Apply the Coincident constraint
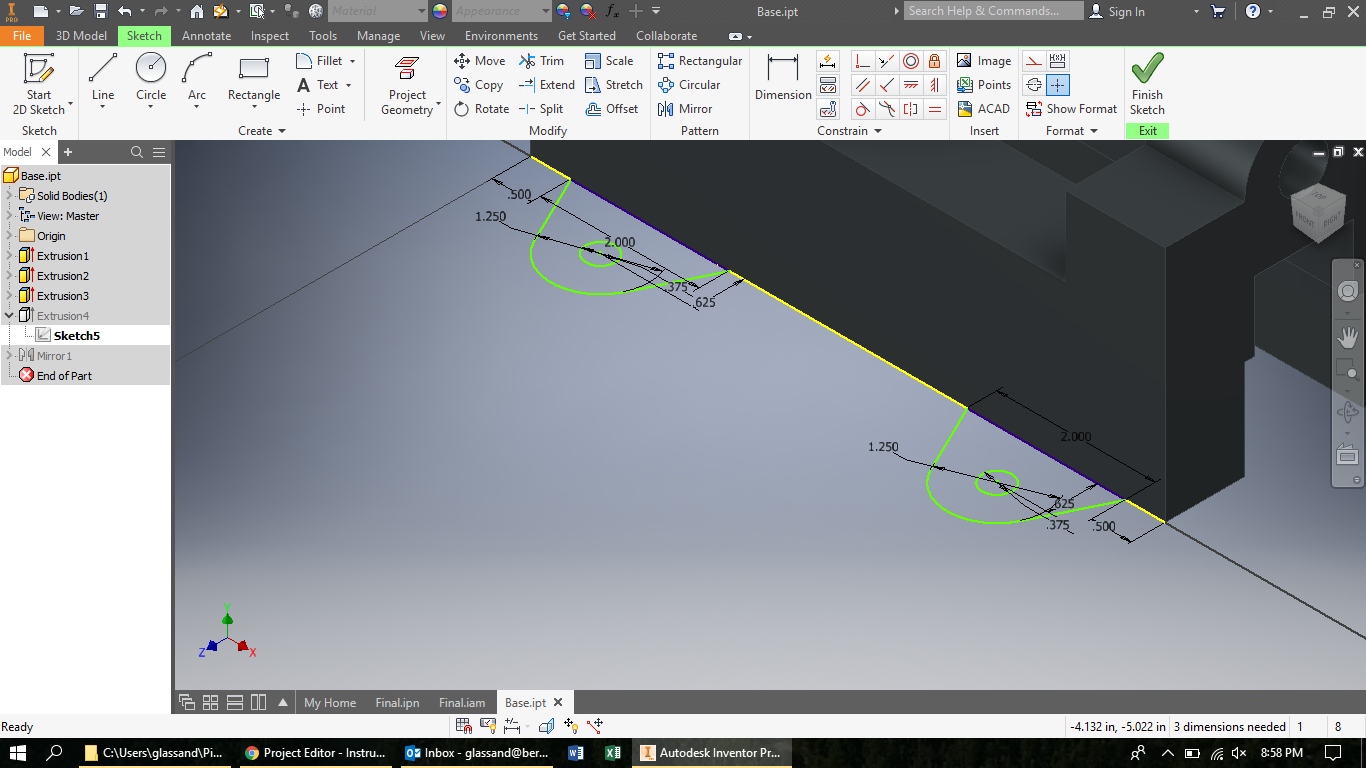Viewport: 1366px width, 768px height. 863,61
